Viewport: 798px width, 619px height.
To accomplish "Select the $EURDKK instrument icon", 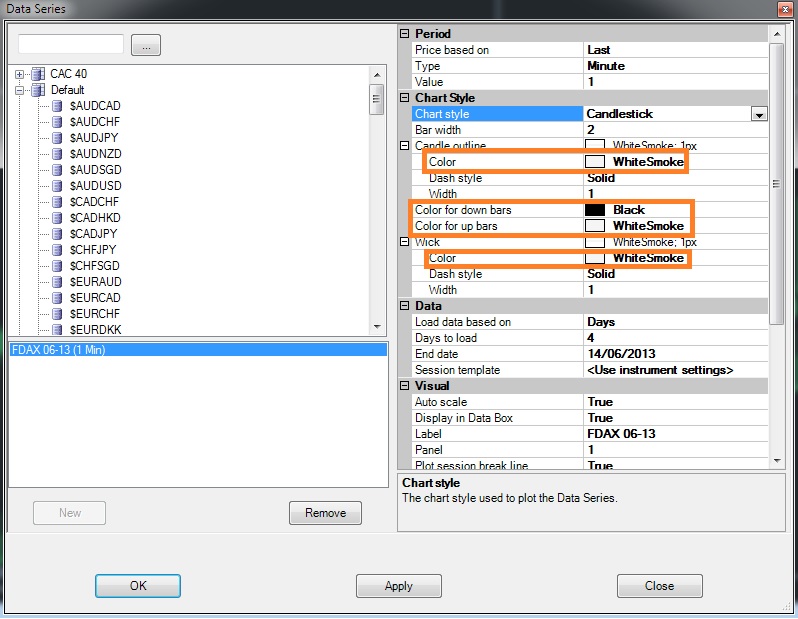I will coord(58,330).
